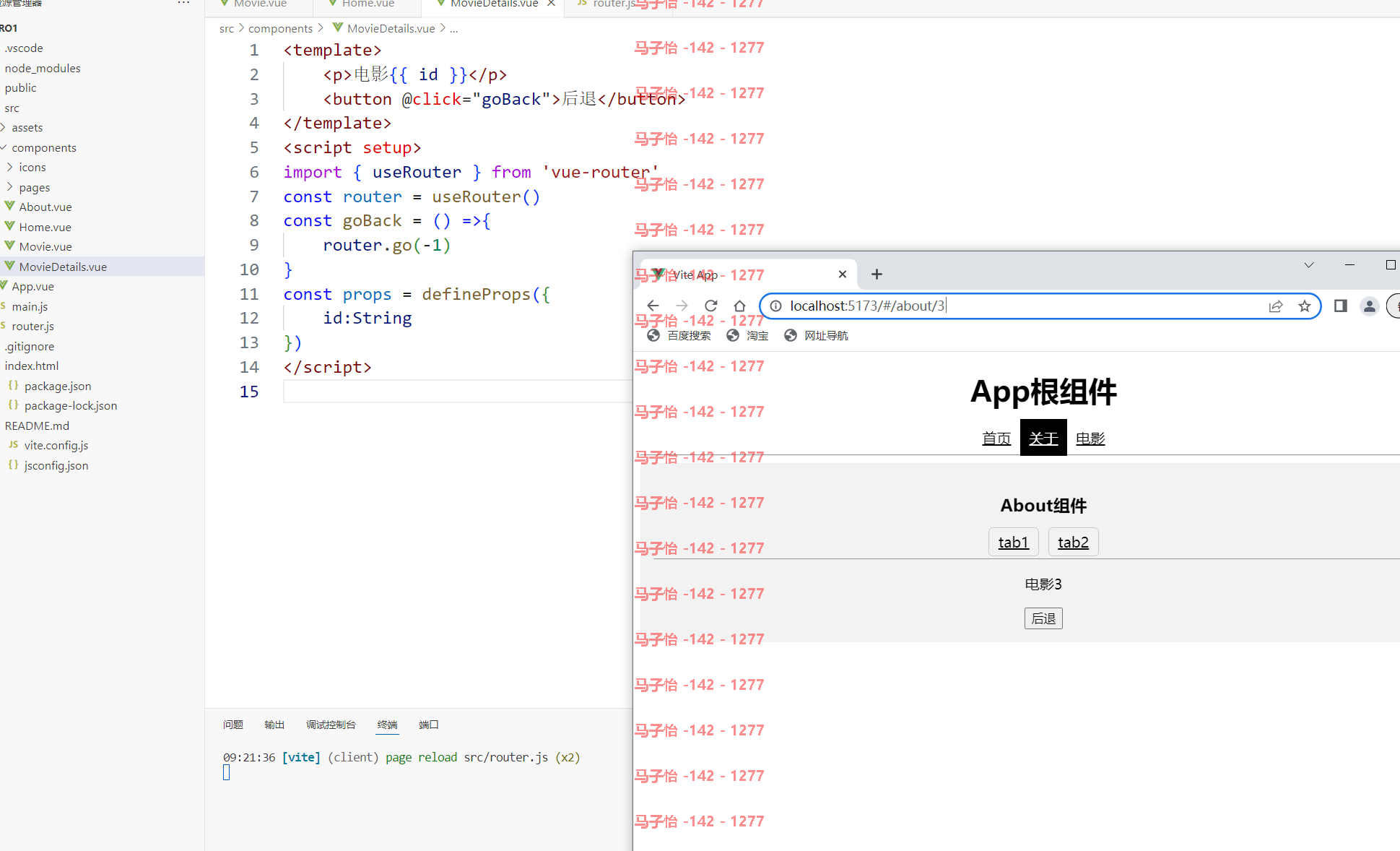Open the tab search chevron in browser title bar
The height and width of the screenshot is (851, 1400).
[1309, 265]
